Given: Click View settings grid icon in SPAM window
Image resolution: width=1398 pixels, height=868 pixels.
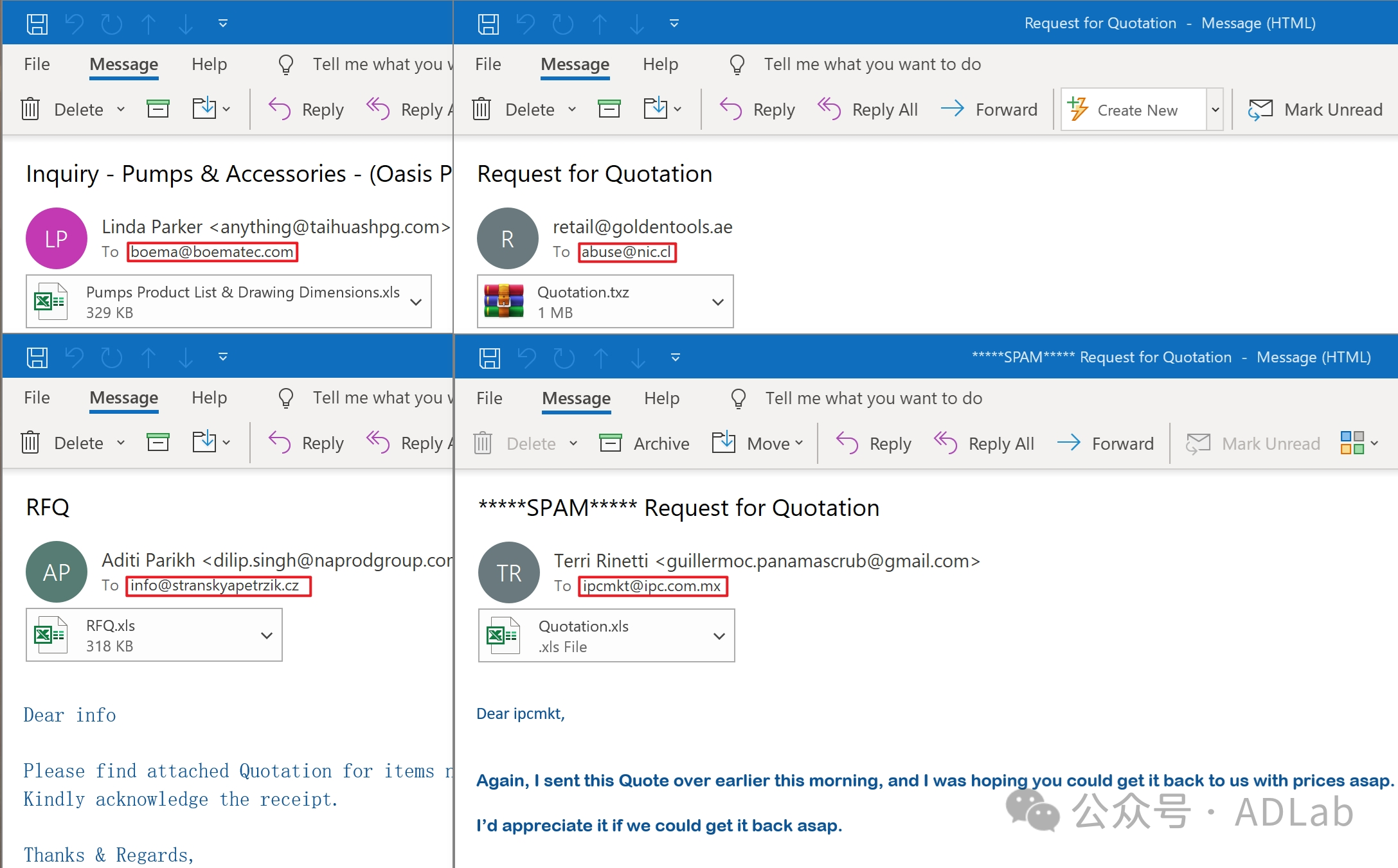Looking at the screenshot, I should [1352, 443].
